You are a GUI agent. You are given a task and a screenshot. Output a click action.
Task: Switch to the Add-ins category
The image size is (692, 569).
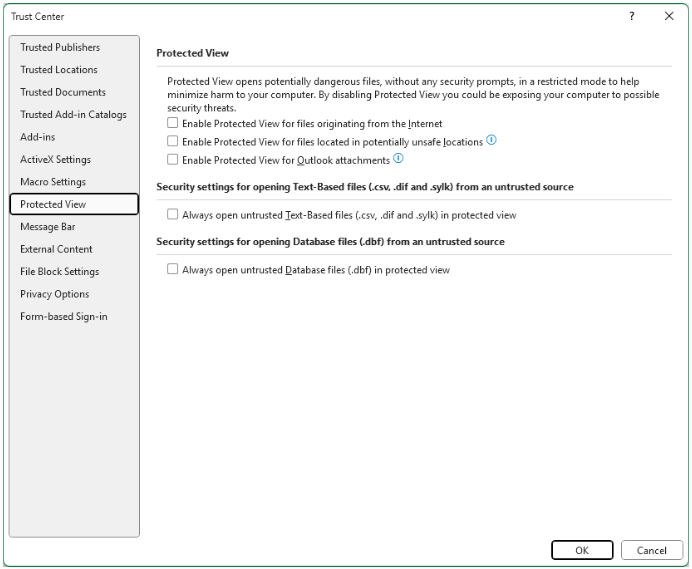point(38,137)
